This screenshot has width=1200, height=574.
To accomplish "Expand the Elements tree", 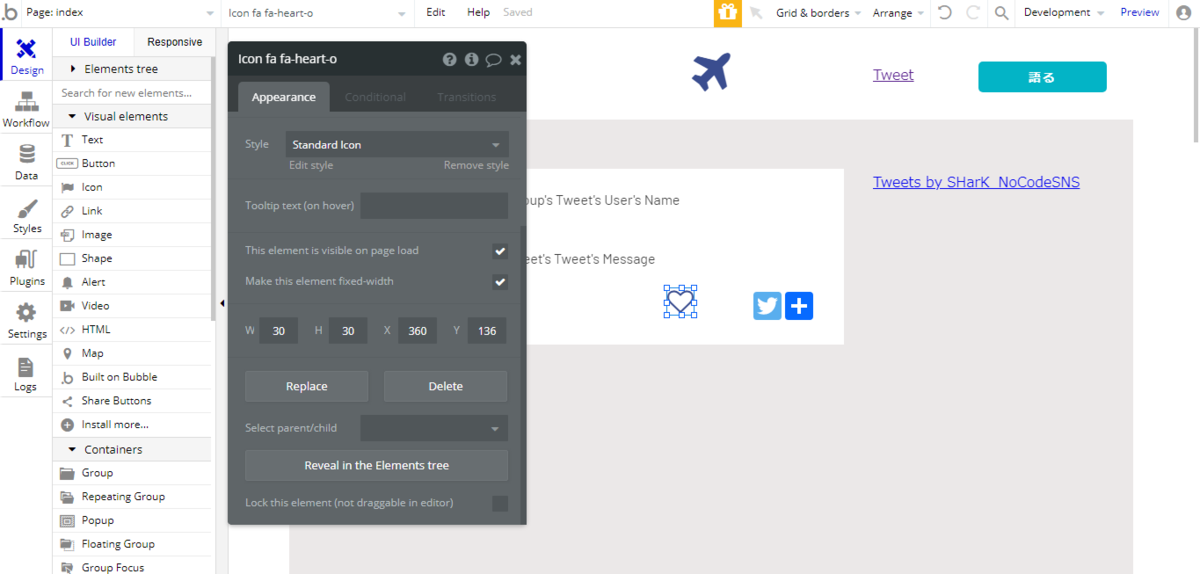I will tap(133, 69).
